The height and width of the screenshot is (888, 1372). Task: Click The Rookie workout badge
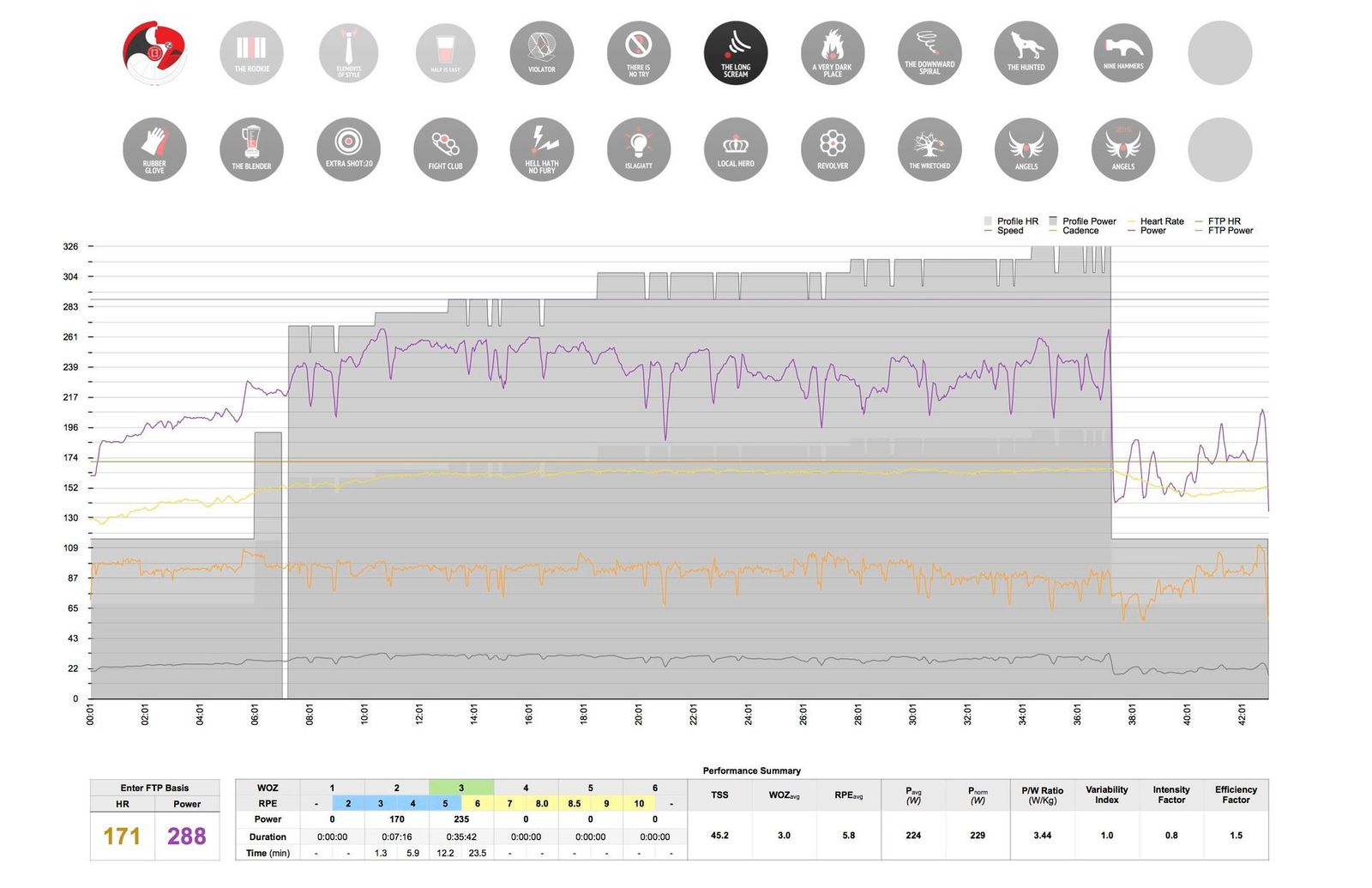pos(251,53)
